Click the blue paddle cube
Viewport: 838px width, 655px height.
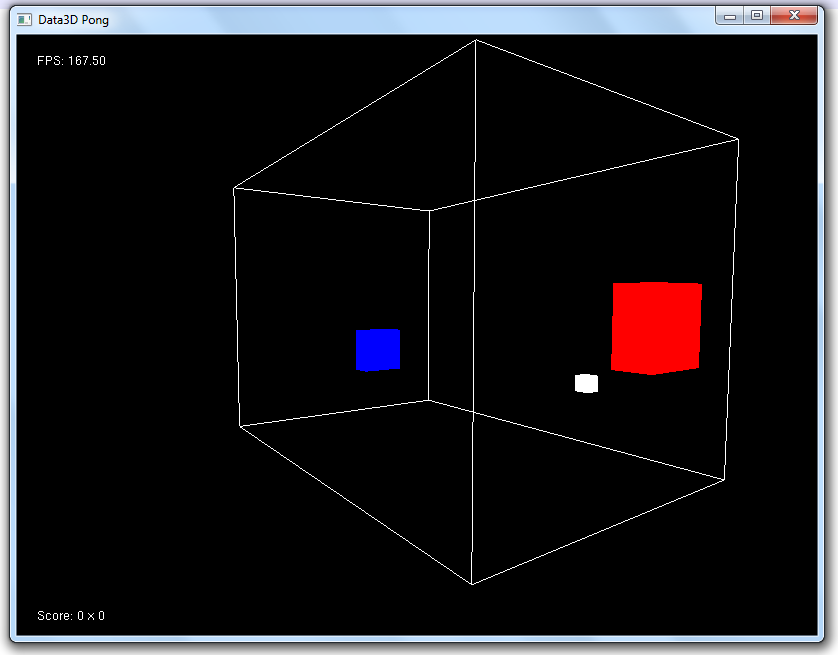(378, 350)
